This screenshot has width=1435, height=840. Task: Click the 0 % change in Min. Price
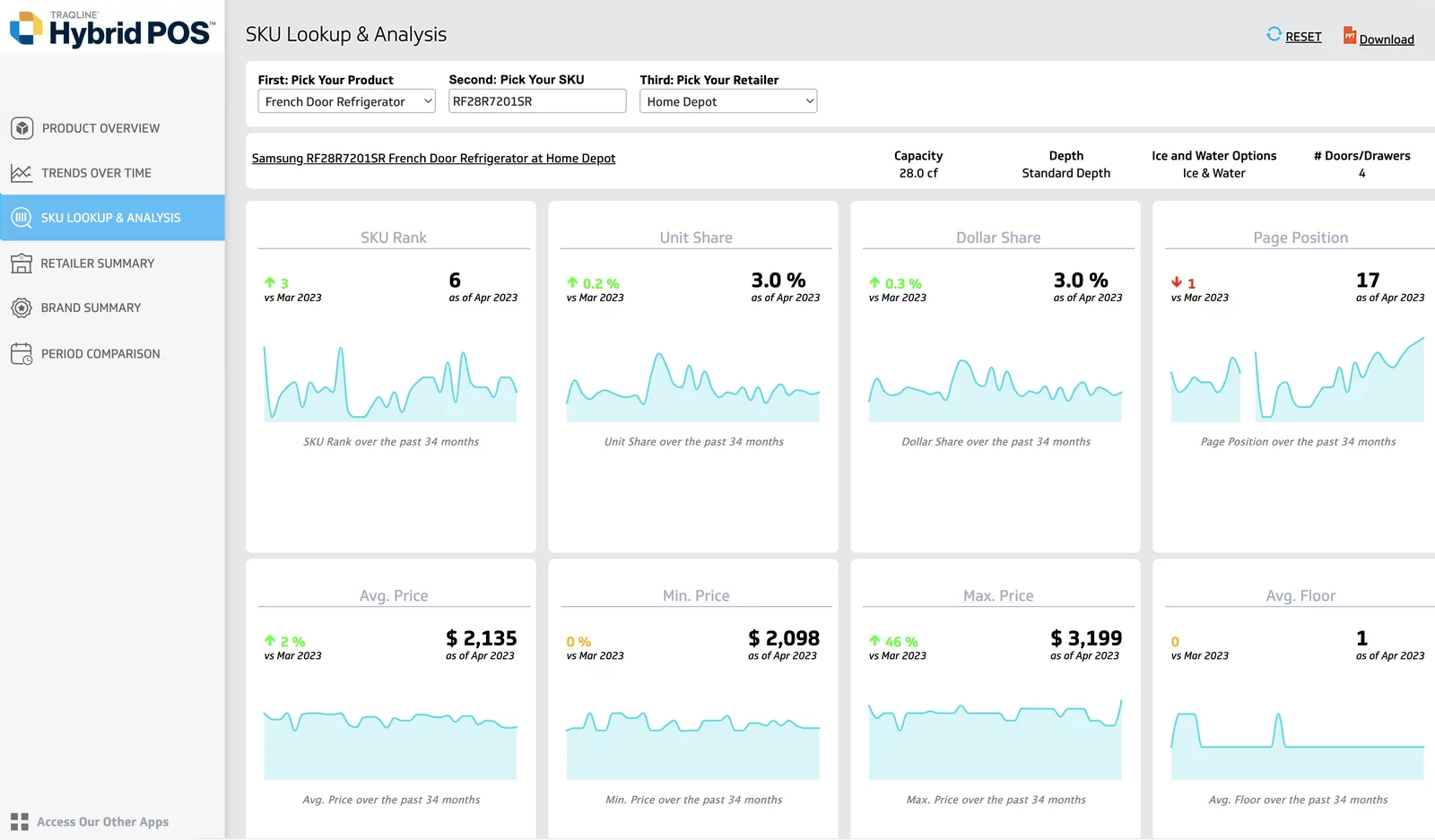[578, 642]
